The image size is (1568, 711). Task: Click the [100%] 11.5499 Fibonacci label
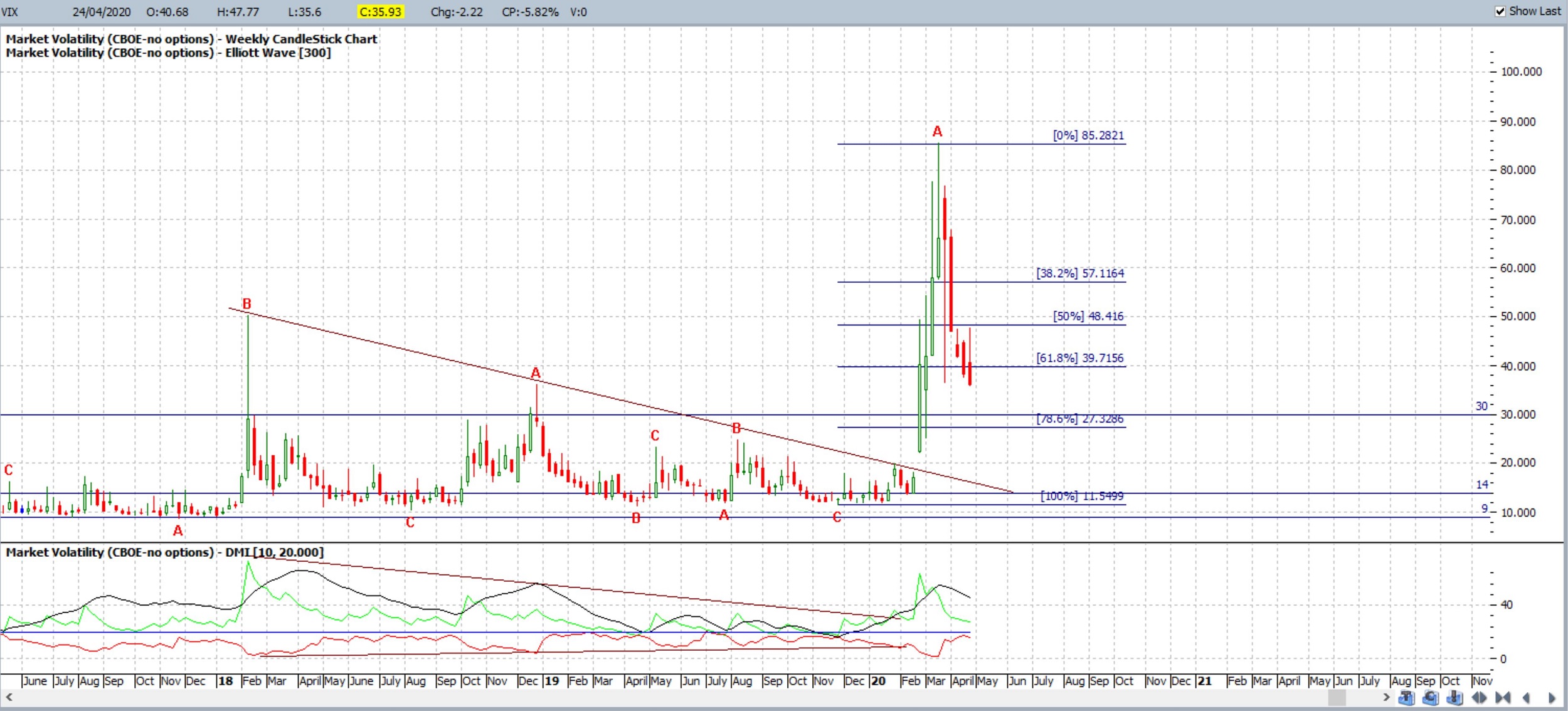[x=1082, y=496]
